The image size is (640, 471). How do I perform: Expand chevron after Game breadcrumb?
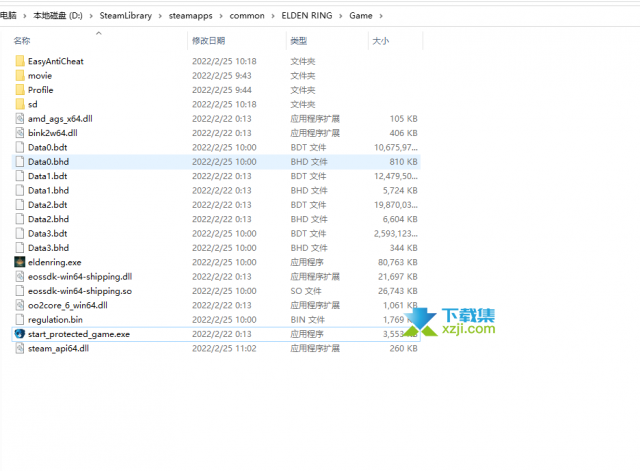click(381, 16)
